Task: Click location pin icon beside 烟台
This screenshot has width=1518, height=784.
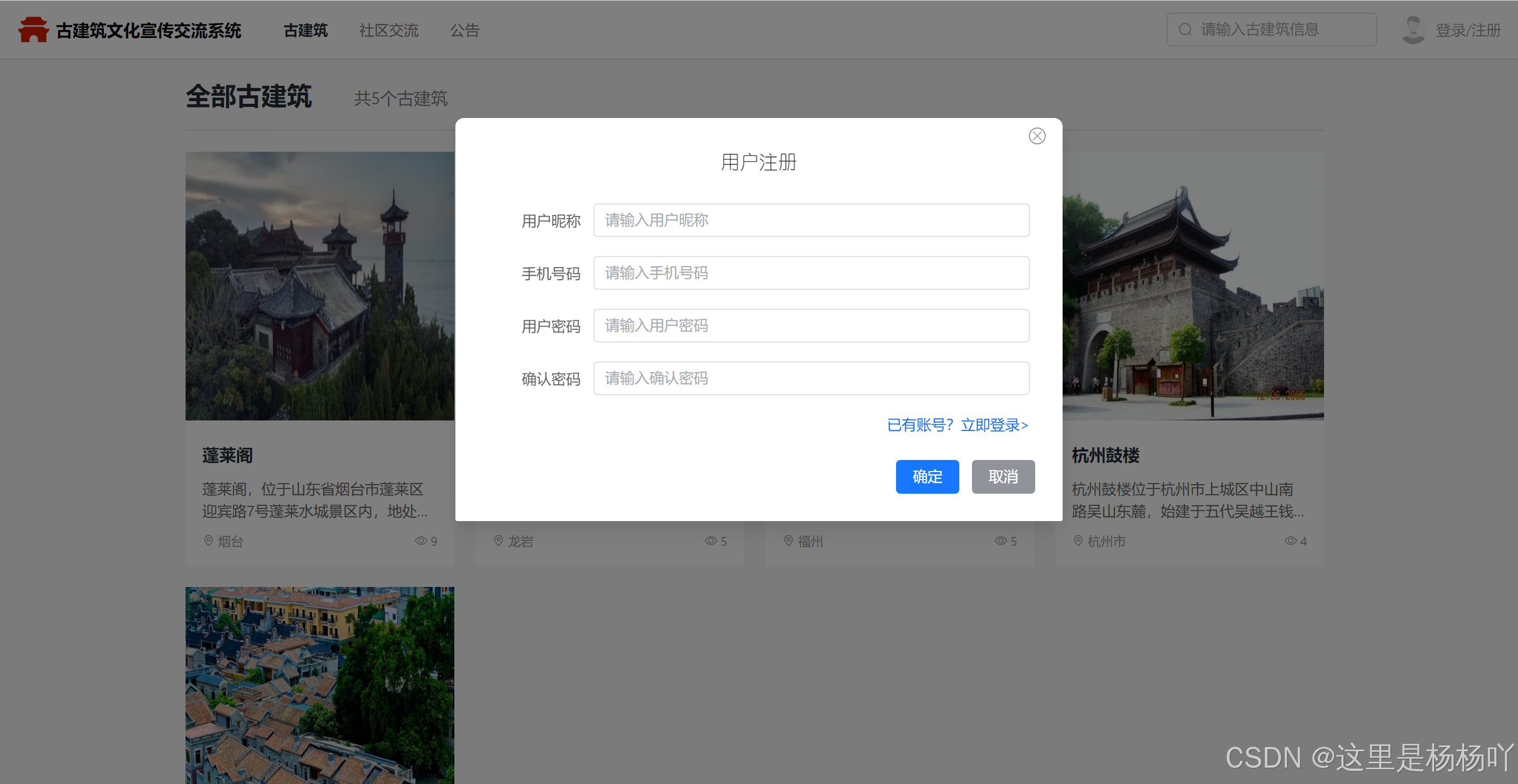Action: pyautogui.click(x=208, y=541)
